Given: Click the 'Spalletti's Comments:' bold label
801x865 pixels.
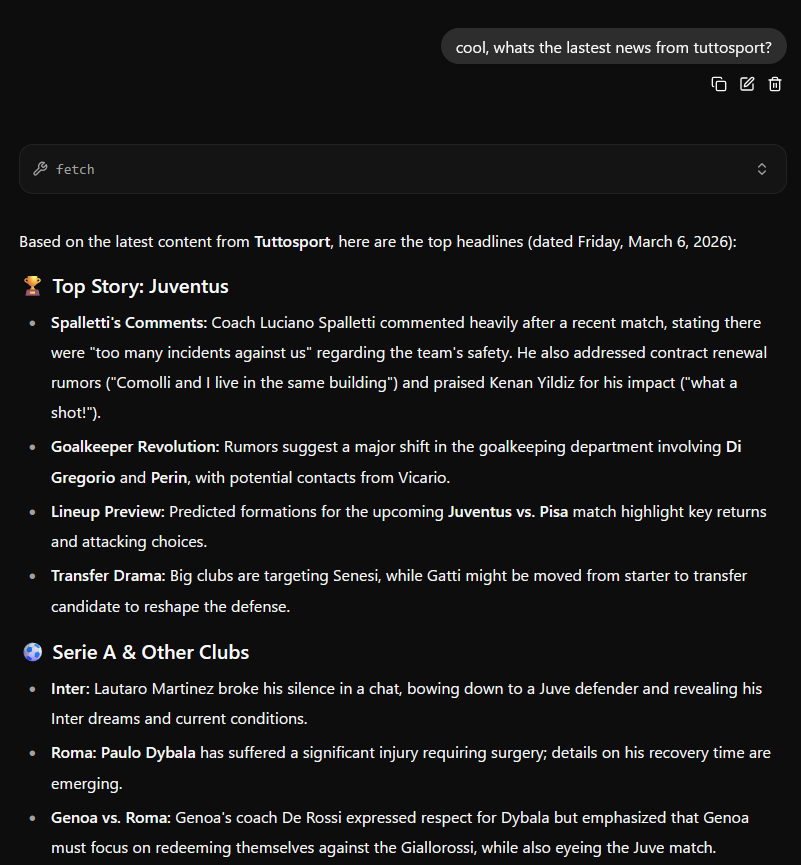Looking at the screenshot, I should coord(129,323).
